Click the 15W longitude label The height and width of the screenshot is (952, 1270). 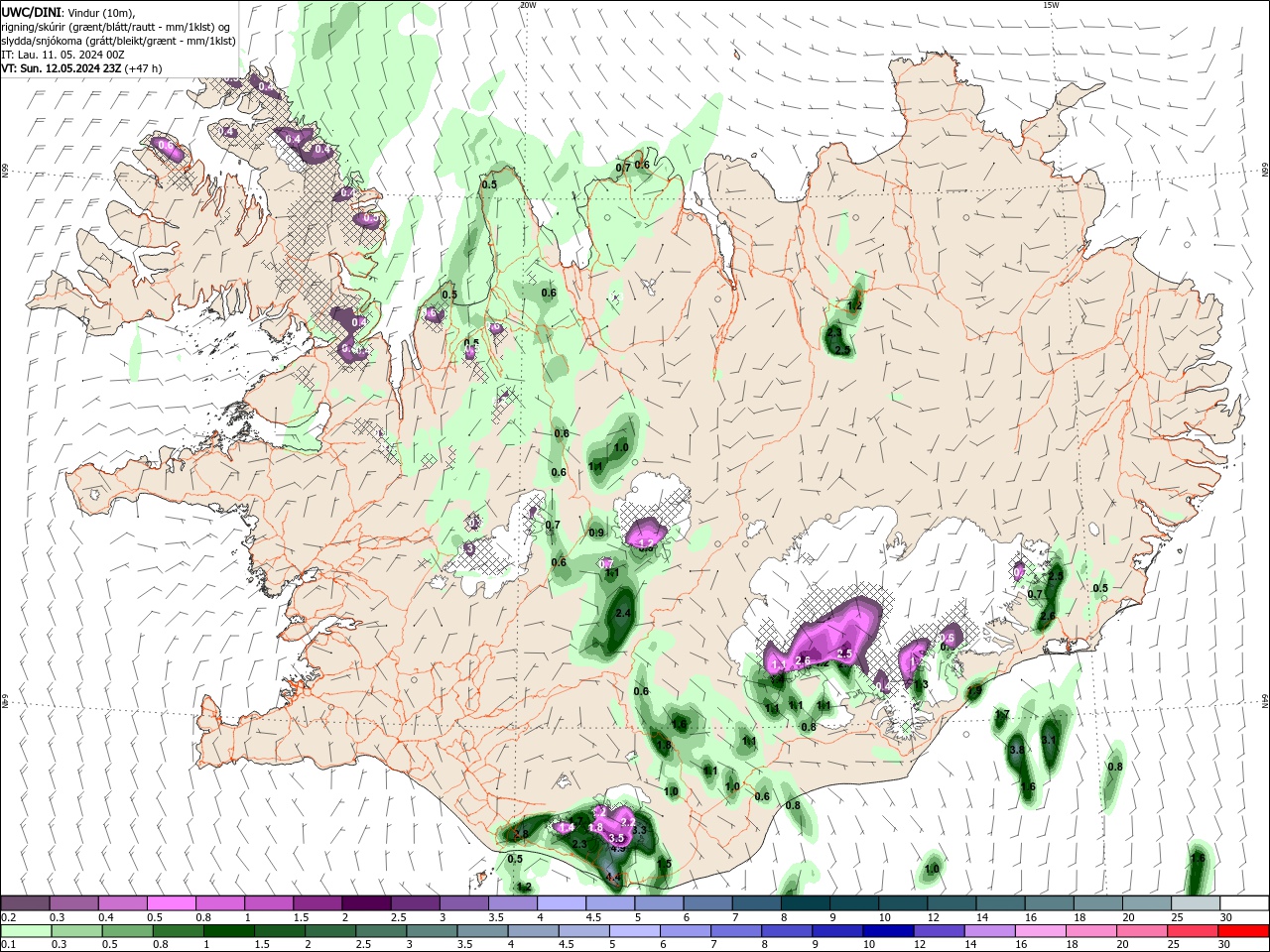pos(1051,5)
